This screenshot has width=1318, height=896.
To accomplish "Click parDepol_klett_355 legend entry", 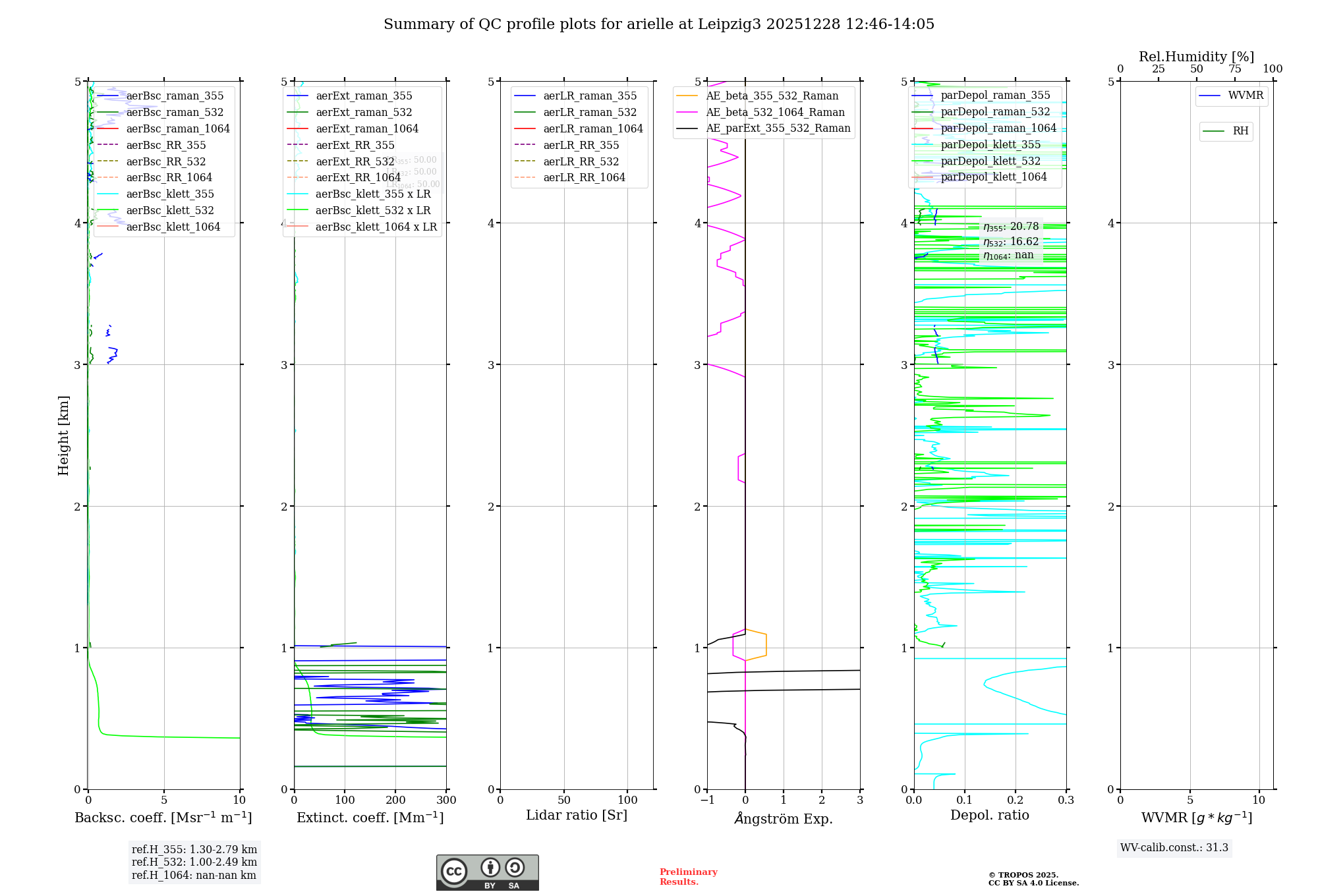I will pos(990,145).
